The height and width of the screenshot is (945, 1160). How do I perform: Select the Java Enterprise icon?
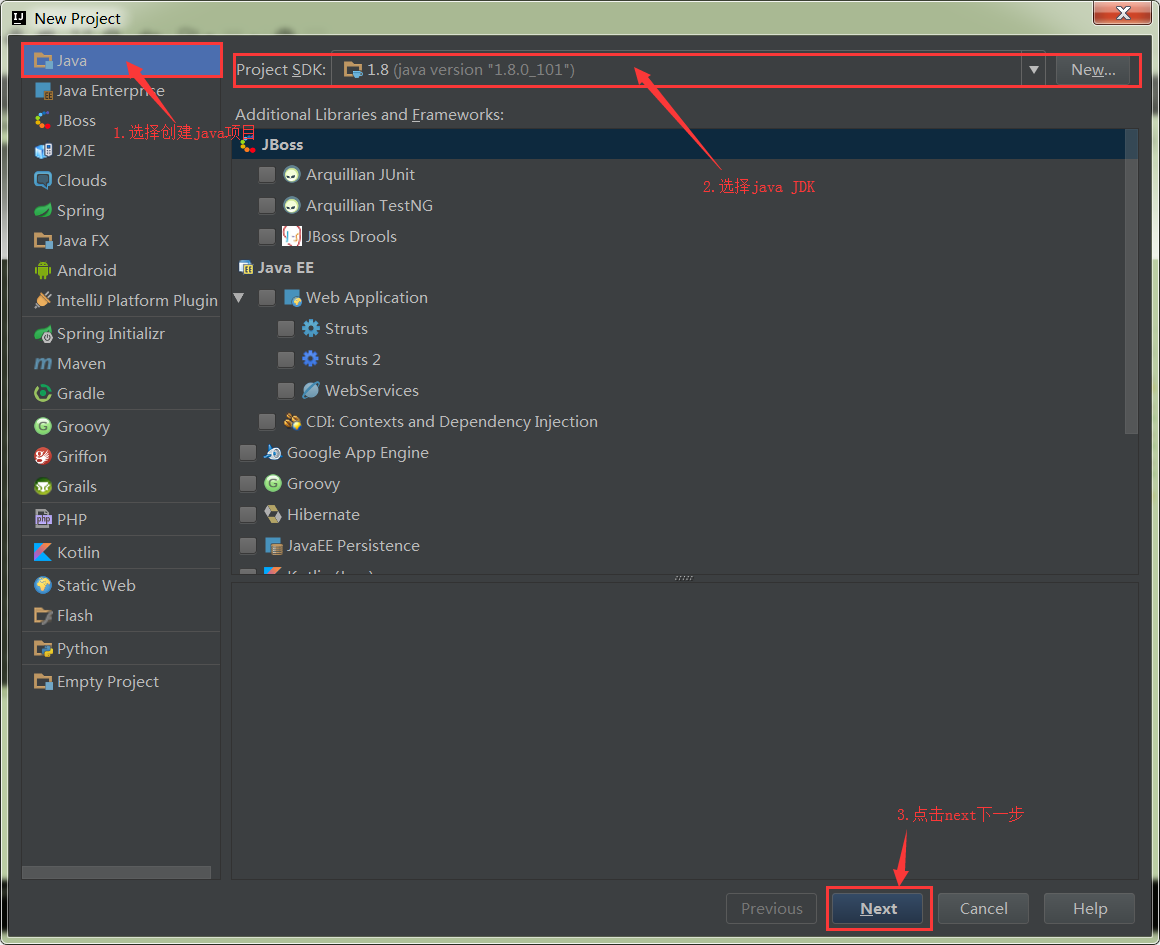43,91
